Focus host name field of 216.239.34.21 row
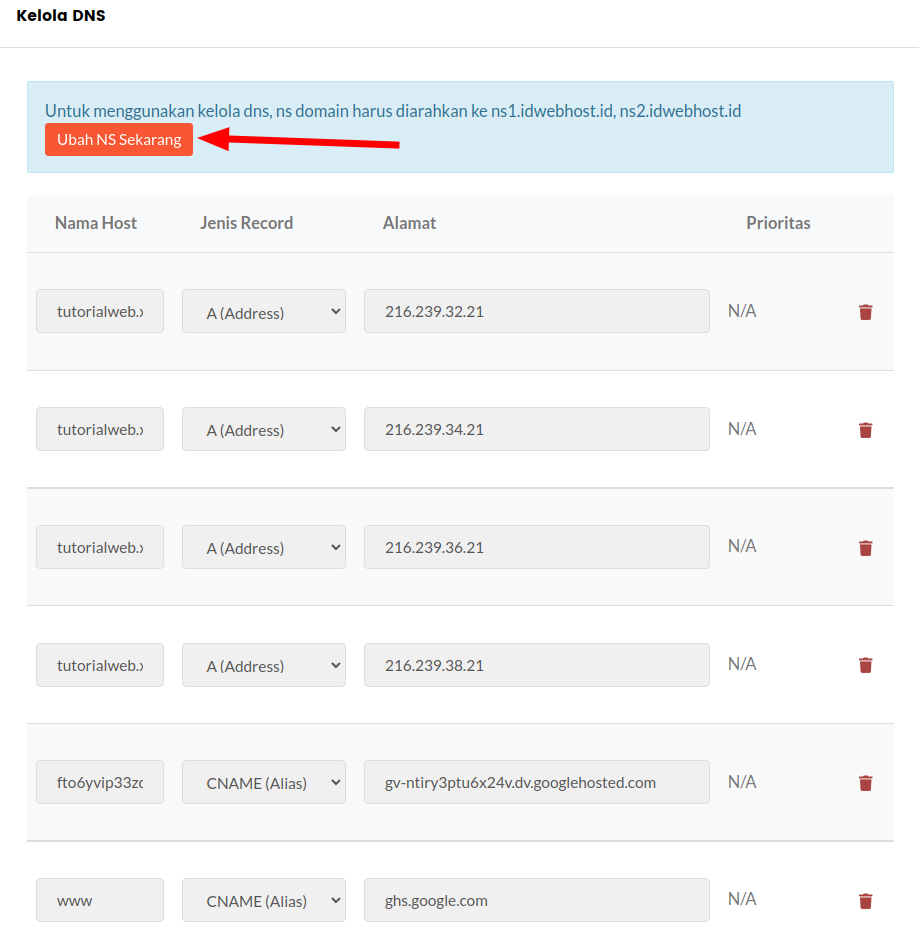The image size is (919, 952). click(100, 429)
